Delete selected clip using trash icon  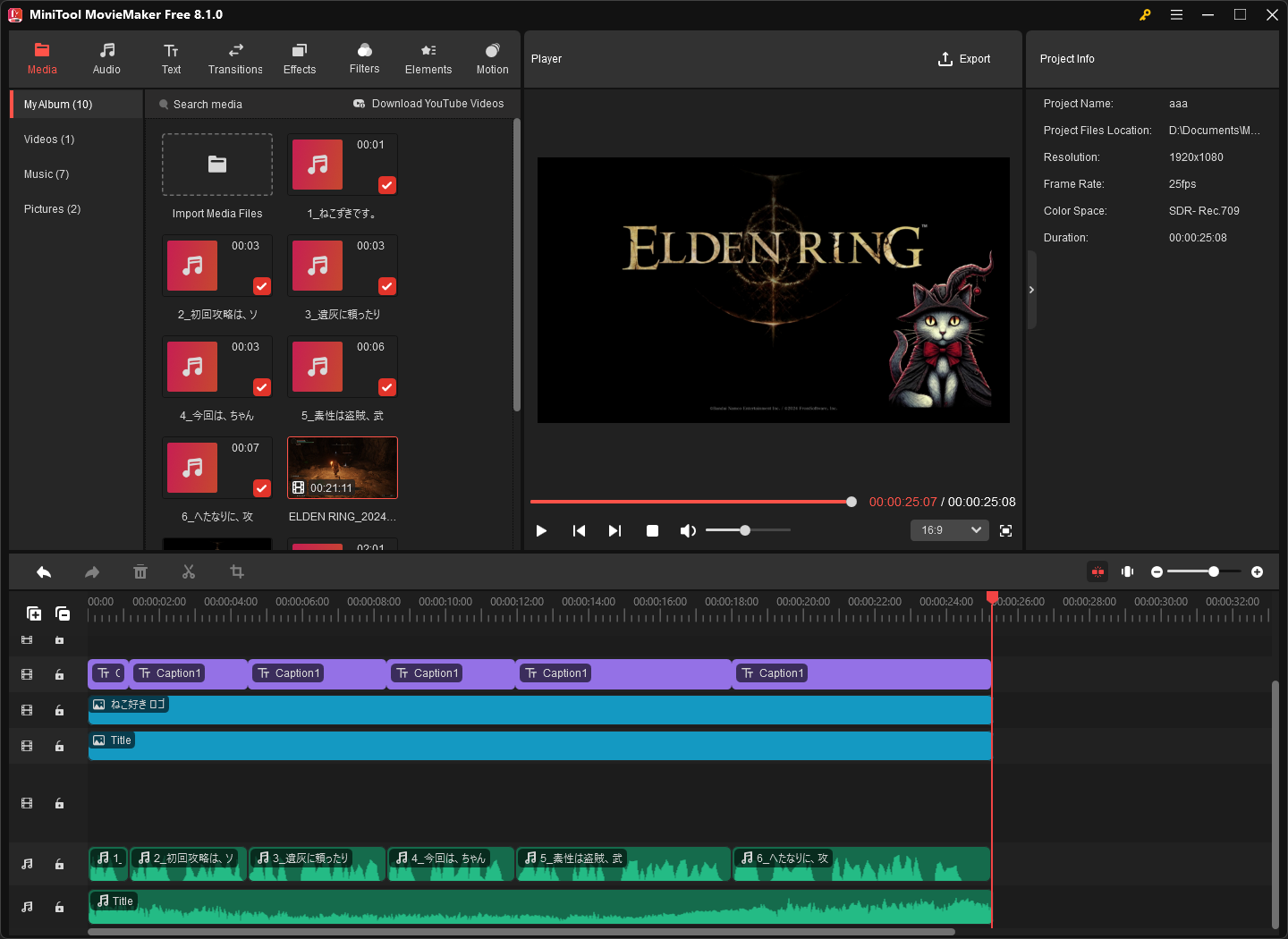140,572
